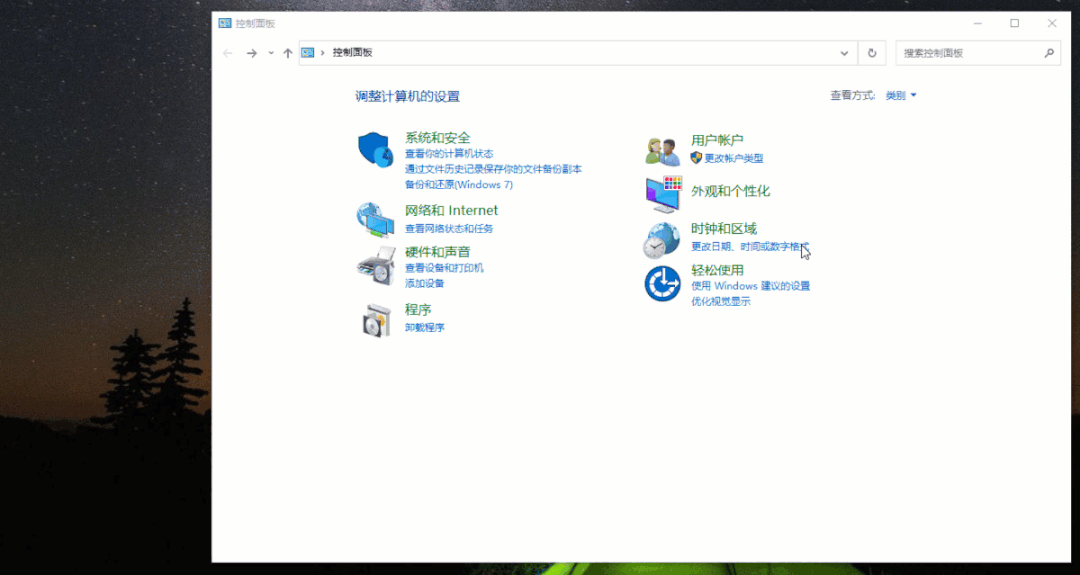Image resolution: width=1080 pixels, height=575 pixels.
Task: Click the back navigation arrow
Action: pos(228,53)
